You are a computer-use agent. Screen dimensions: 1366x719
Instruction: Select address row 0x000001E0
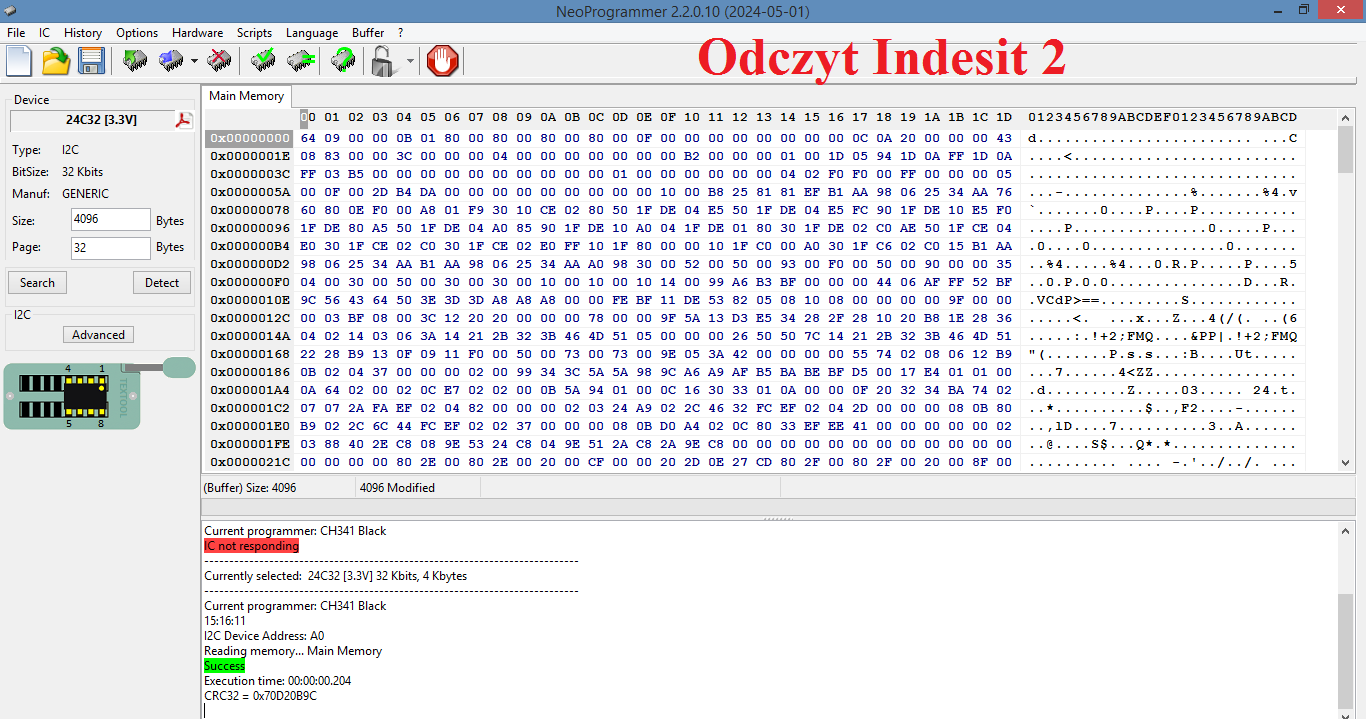point(250,426)
